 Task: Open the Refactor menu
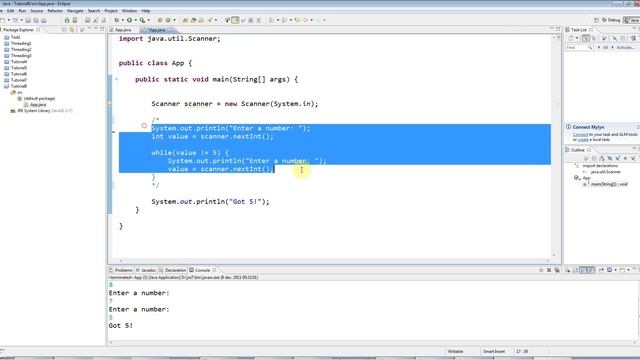click(x=55, y=11)
